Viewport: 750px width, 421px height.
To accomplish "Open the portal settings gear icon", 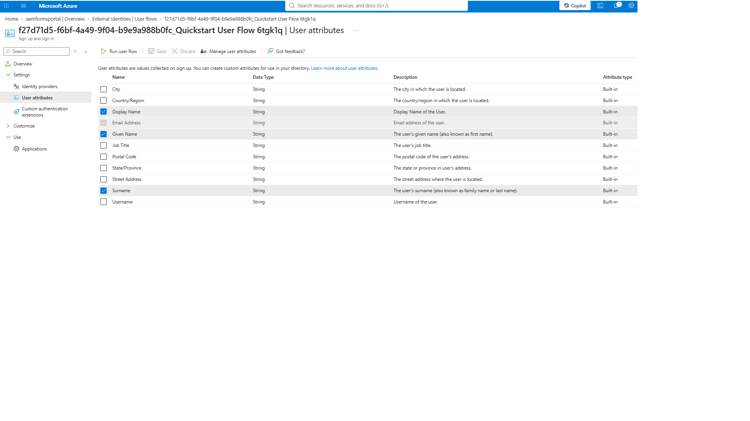I will point(631,6).
